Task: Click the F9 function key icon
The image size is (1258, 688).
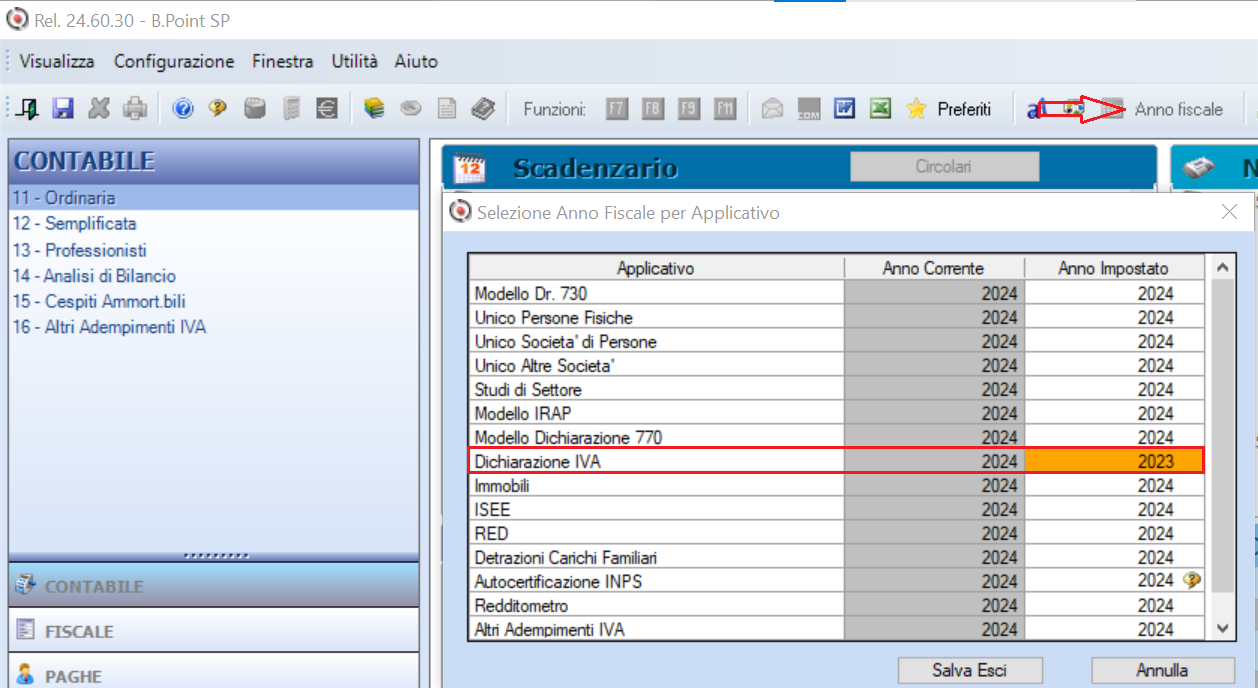Action: [689, 109]
